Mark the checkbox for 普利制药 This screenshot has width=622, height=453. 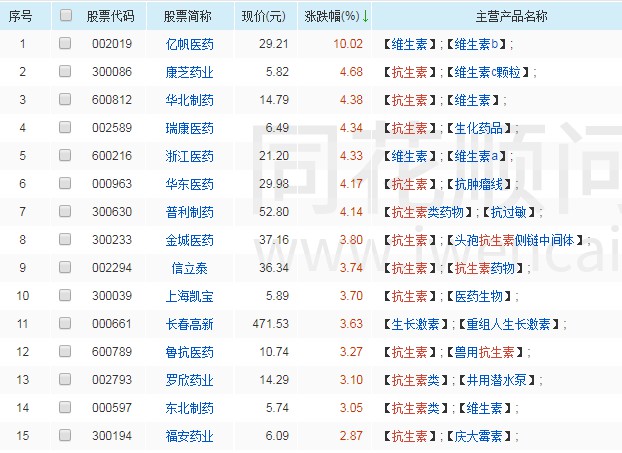tap(65, 211)
